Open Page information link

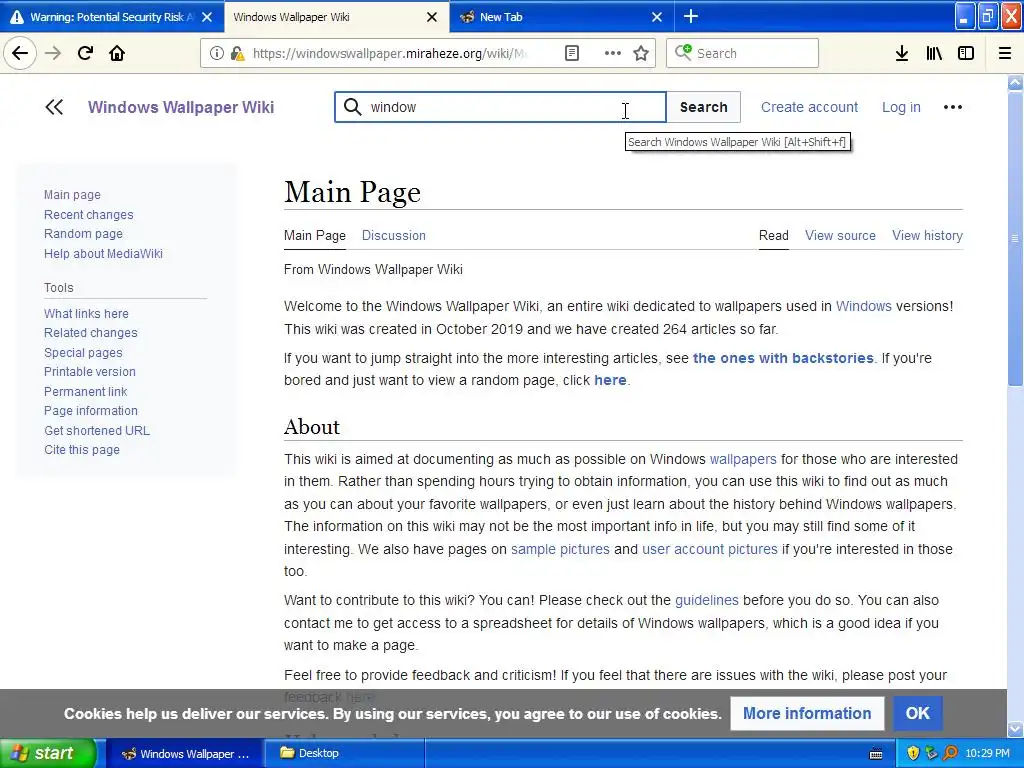coord(91,411)
